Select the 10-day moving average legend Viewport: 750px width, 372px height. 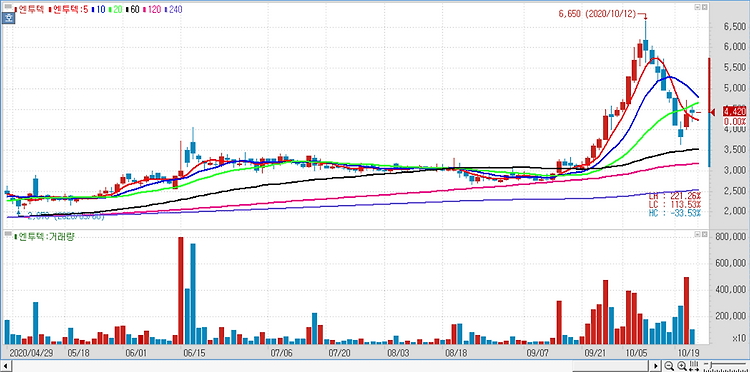click(x=98, y=9)
